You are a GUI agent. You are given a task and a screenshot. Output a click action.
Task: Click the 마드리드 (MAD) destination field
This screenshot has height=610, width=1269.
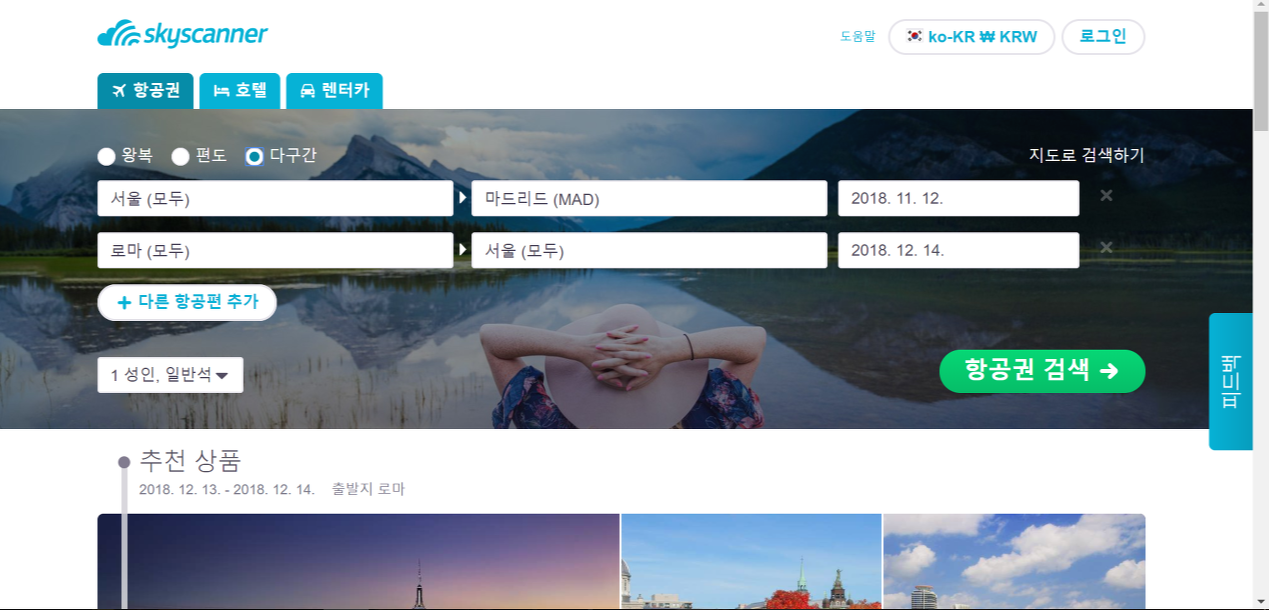(x=649, y=198)
